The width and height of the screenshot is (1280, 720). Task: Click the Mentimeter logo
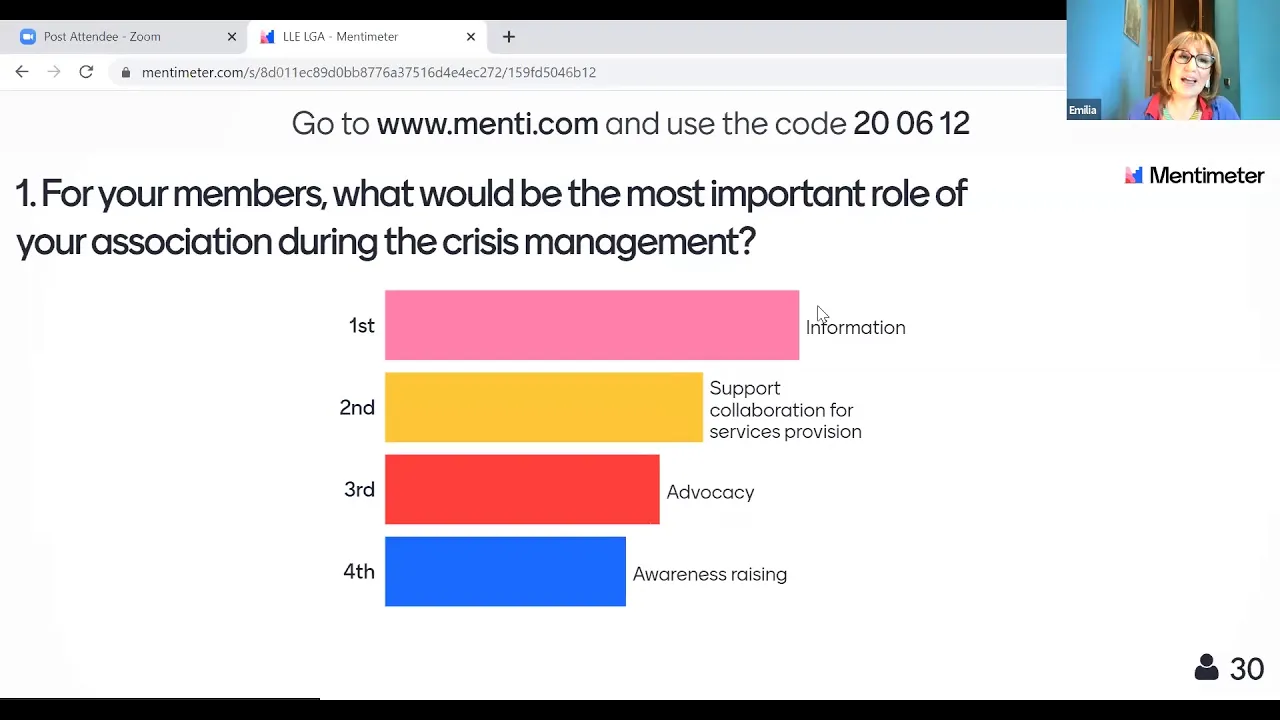click(x=1194, y=176)
